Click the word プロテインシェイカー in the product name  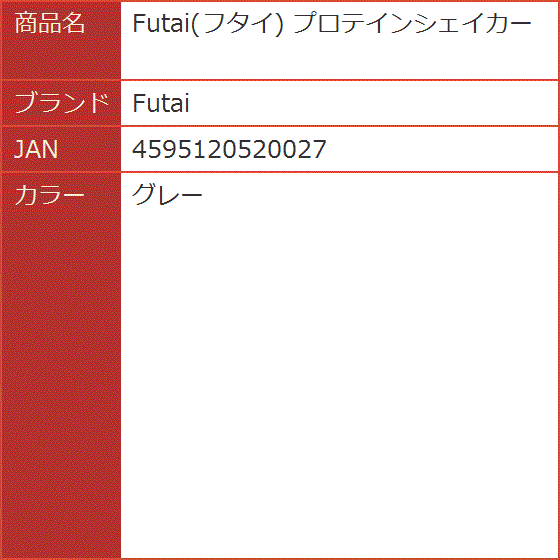tap(412, 24)
